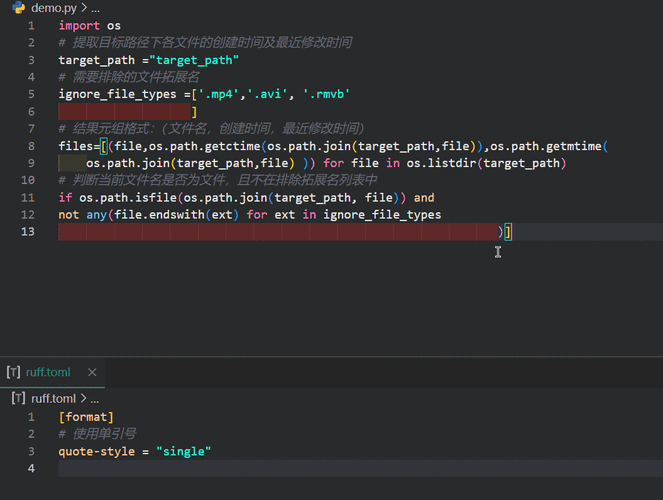The image size is (663, 500).
Task: Click the highlighted closing bracket on line 13
Action: (508, 232)
